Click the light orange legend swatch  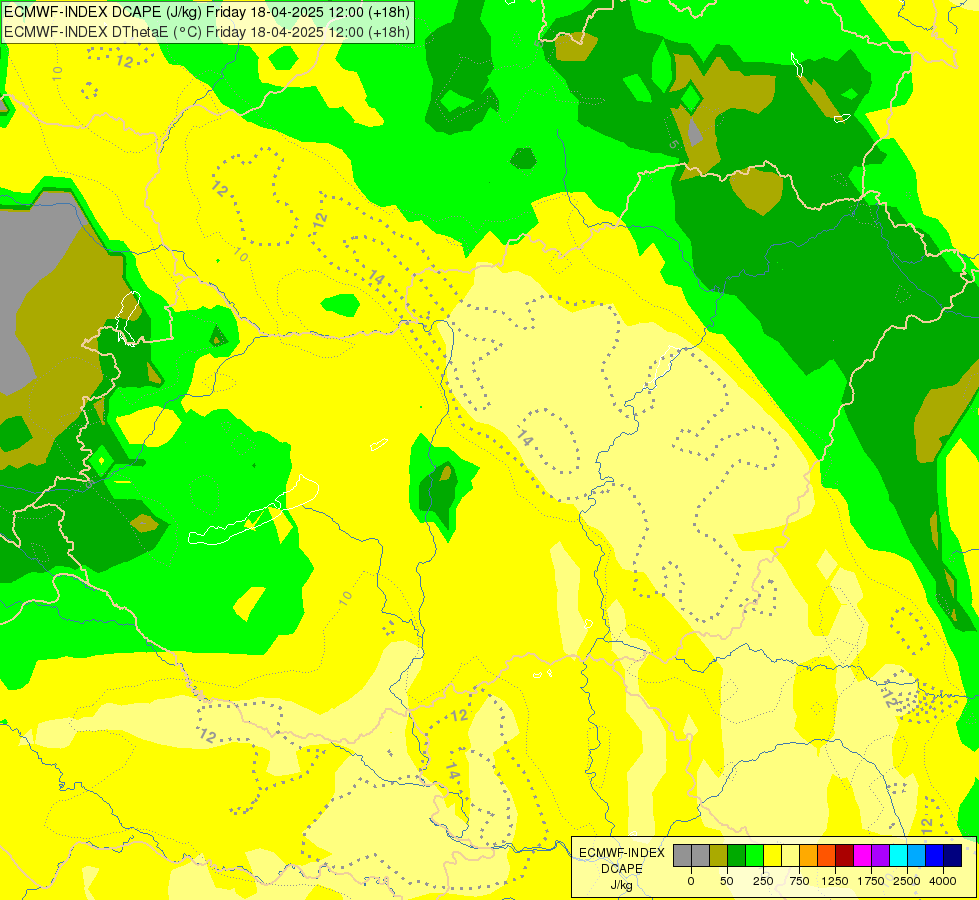click(809, 855)
